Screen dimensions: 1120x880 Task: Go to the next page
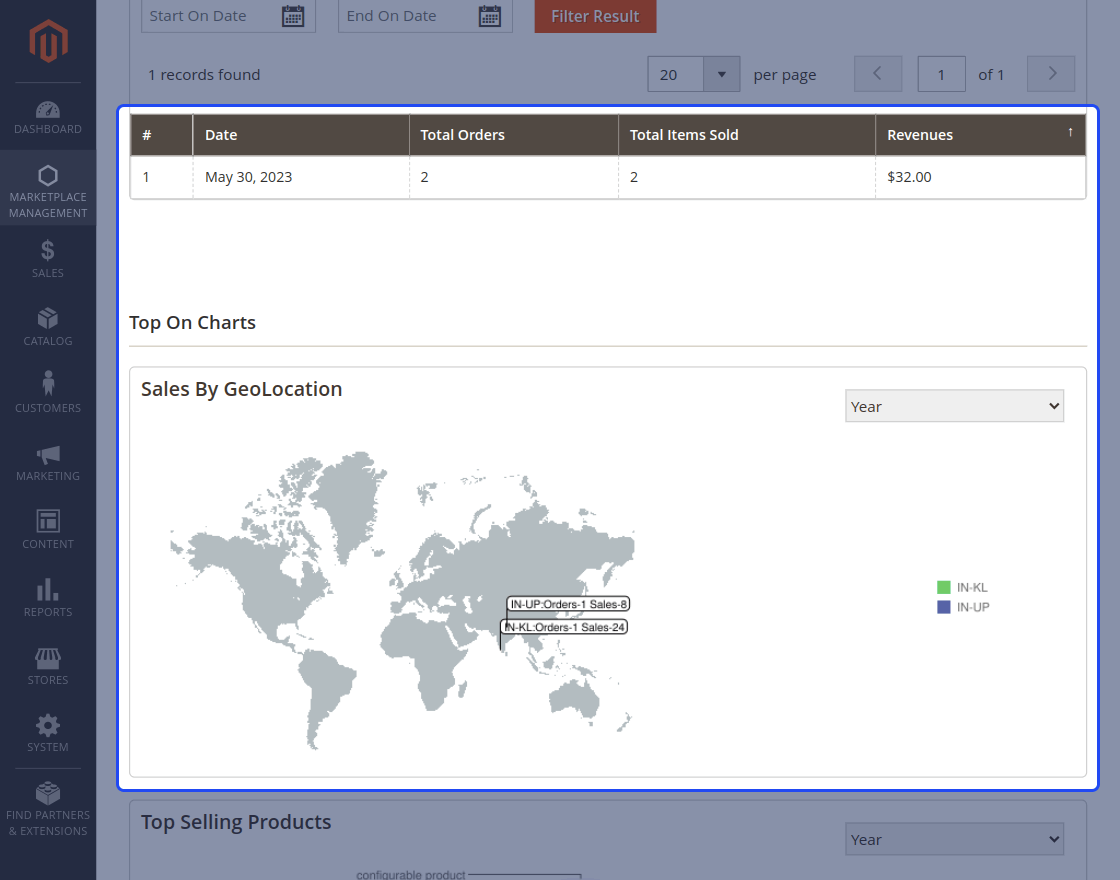(1051, 74)
